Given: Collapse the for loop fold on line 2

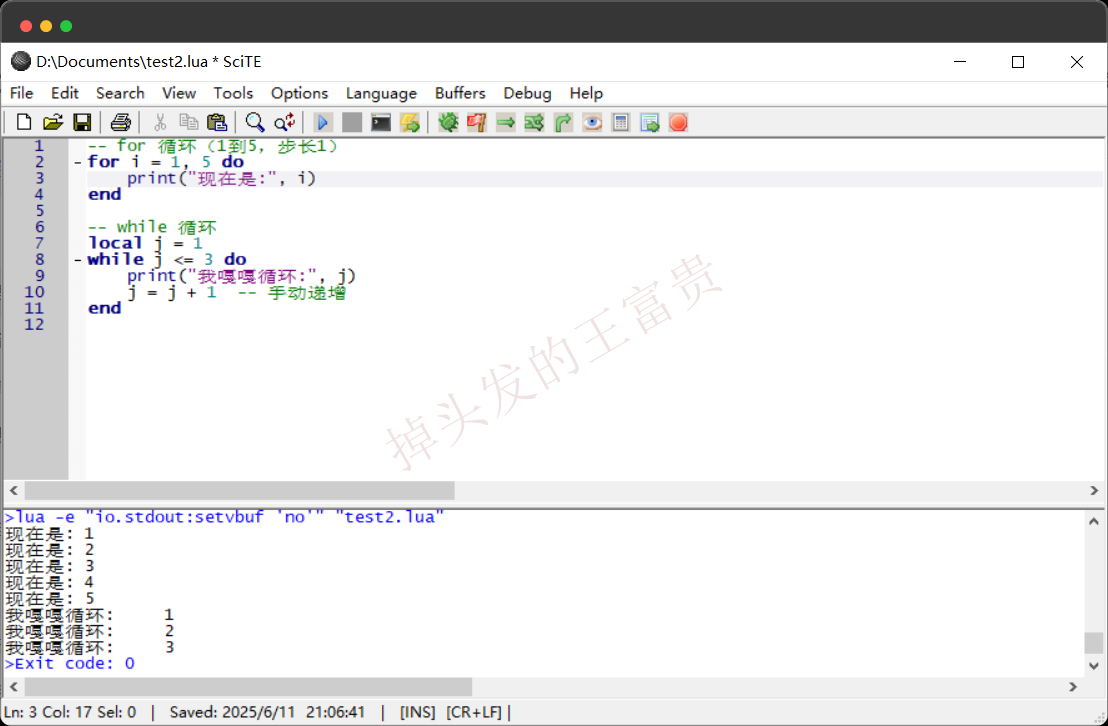Looking at the screenshot, I should [78, 162].
